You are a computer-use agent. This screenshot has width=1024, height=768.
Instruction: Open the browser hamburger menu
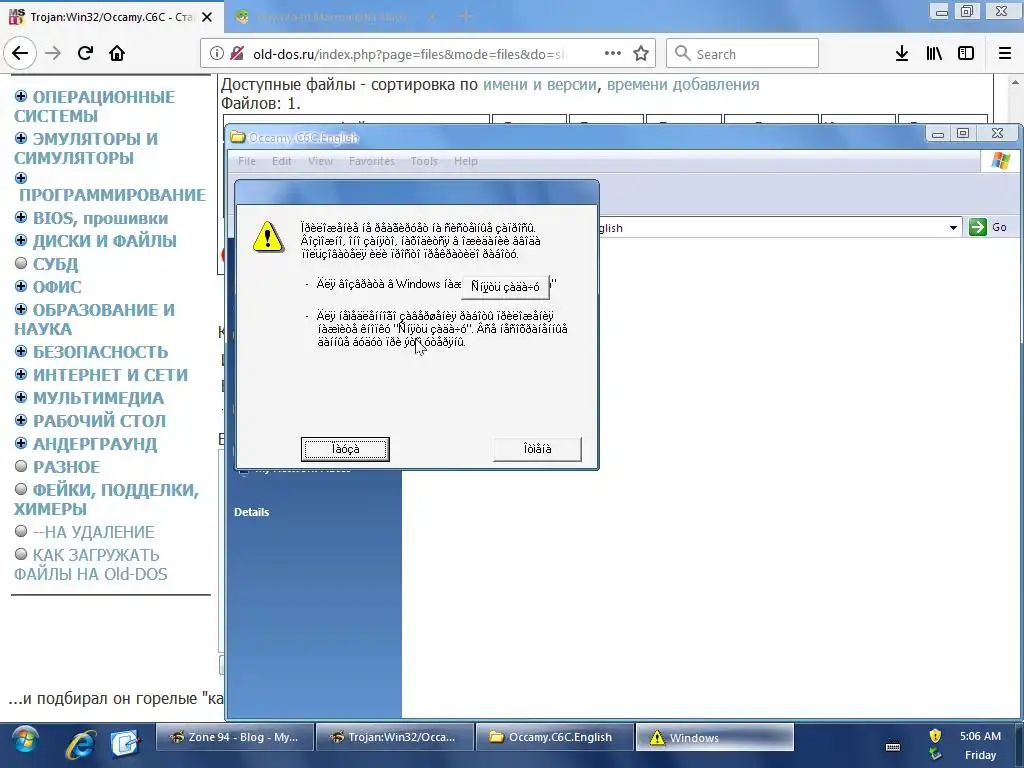click(x=1005, y=54)
